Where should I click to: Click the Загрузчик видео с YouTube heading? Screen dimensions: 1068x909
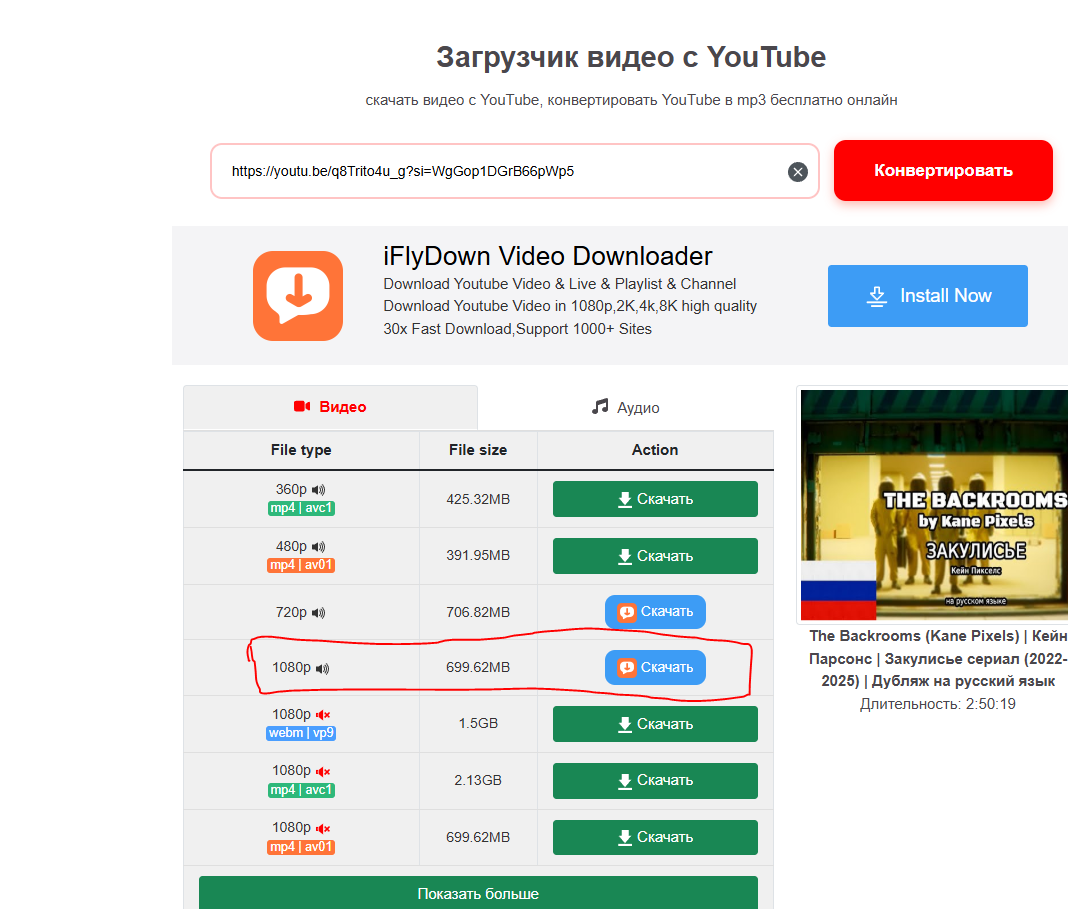click(631, 57)
